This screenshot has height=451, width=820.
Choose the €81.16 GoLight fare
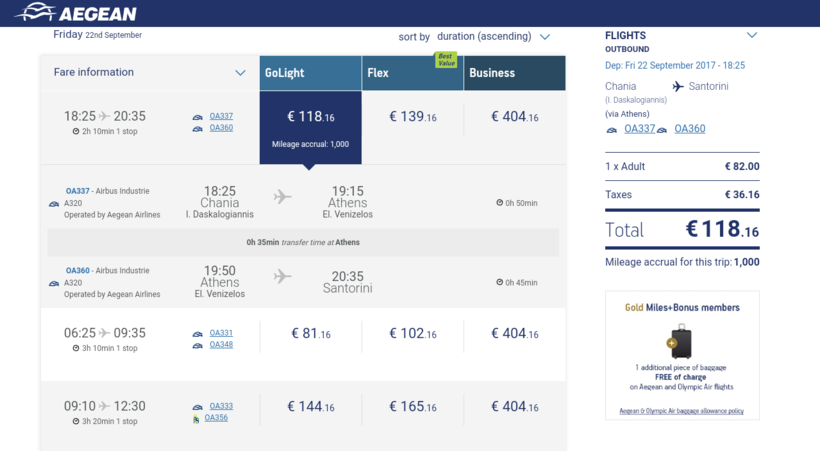coord(310,334)
